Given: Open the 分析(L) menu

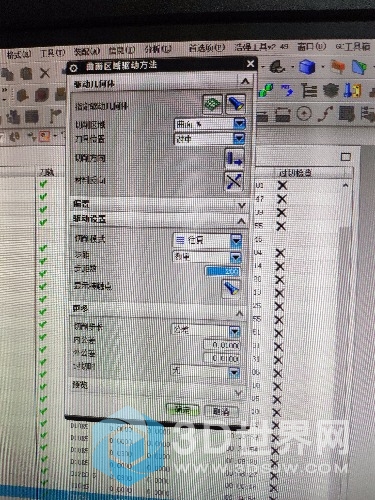Looking at the screenshot, I should pyautogui.click(x=158, y=49).
